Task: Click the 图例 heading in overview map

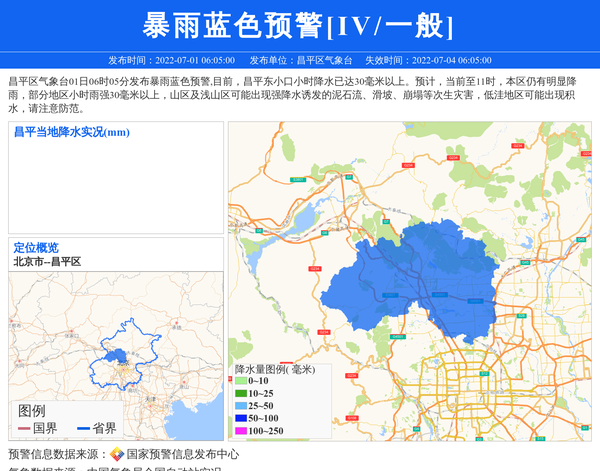Action: click(32, 411)
